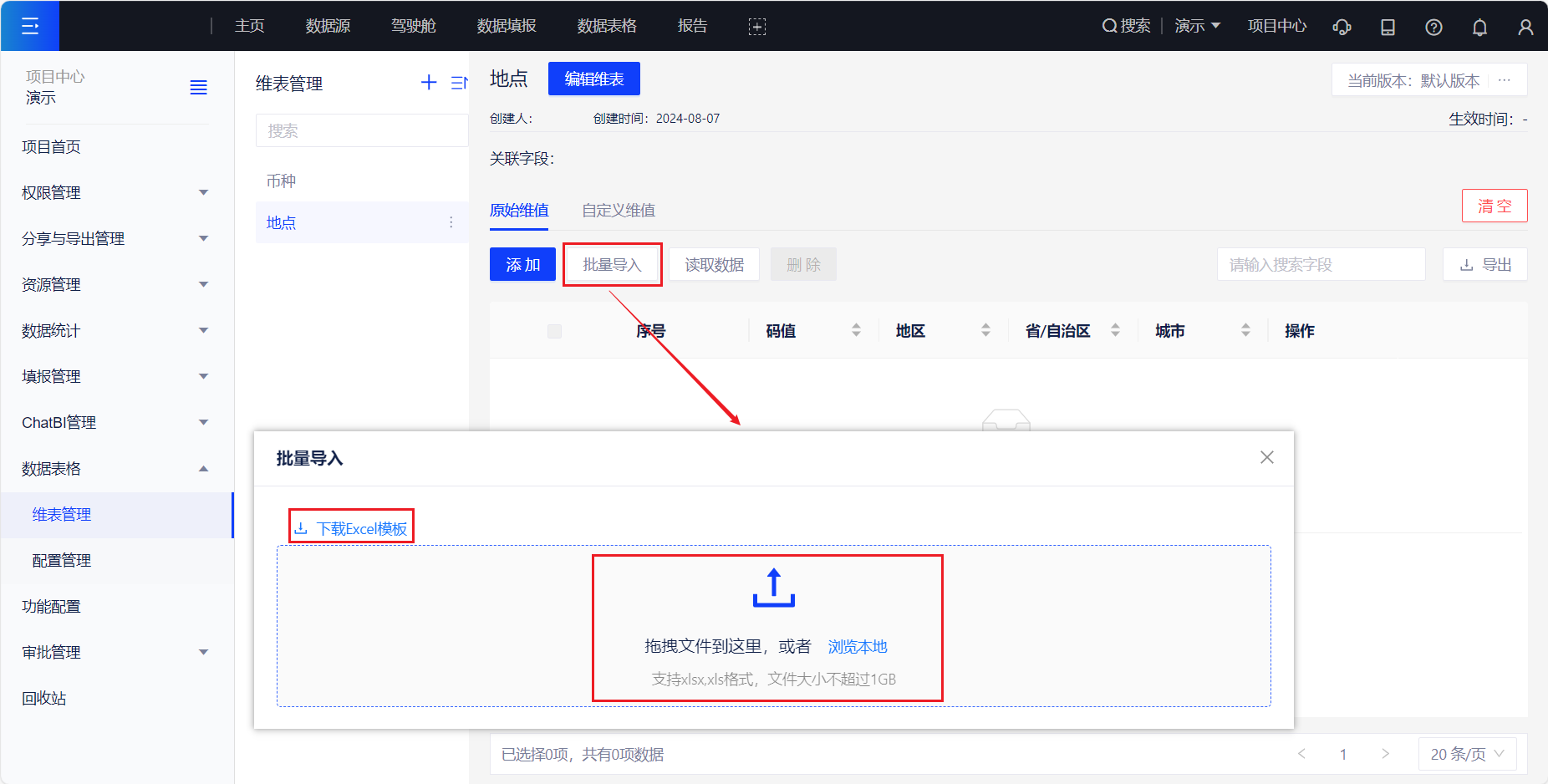Open the three-dot menu beside 地点

click(x=451, y=222)
